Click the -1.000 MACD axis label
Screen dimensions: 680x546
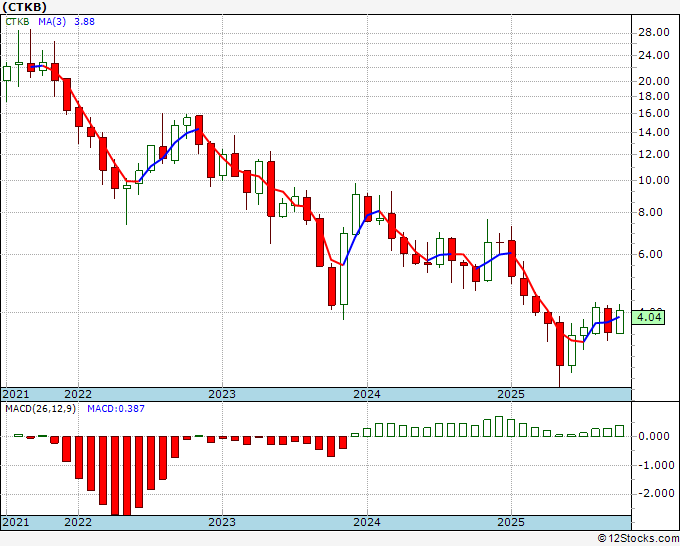pos(655,465)
